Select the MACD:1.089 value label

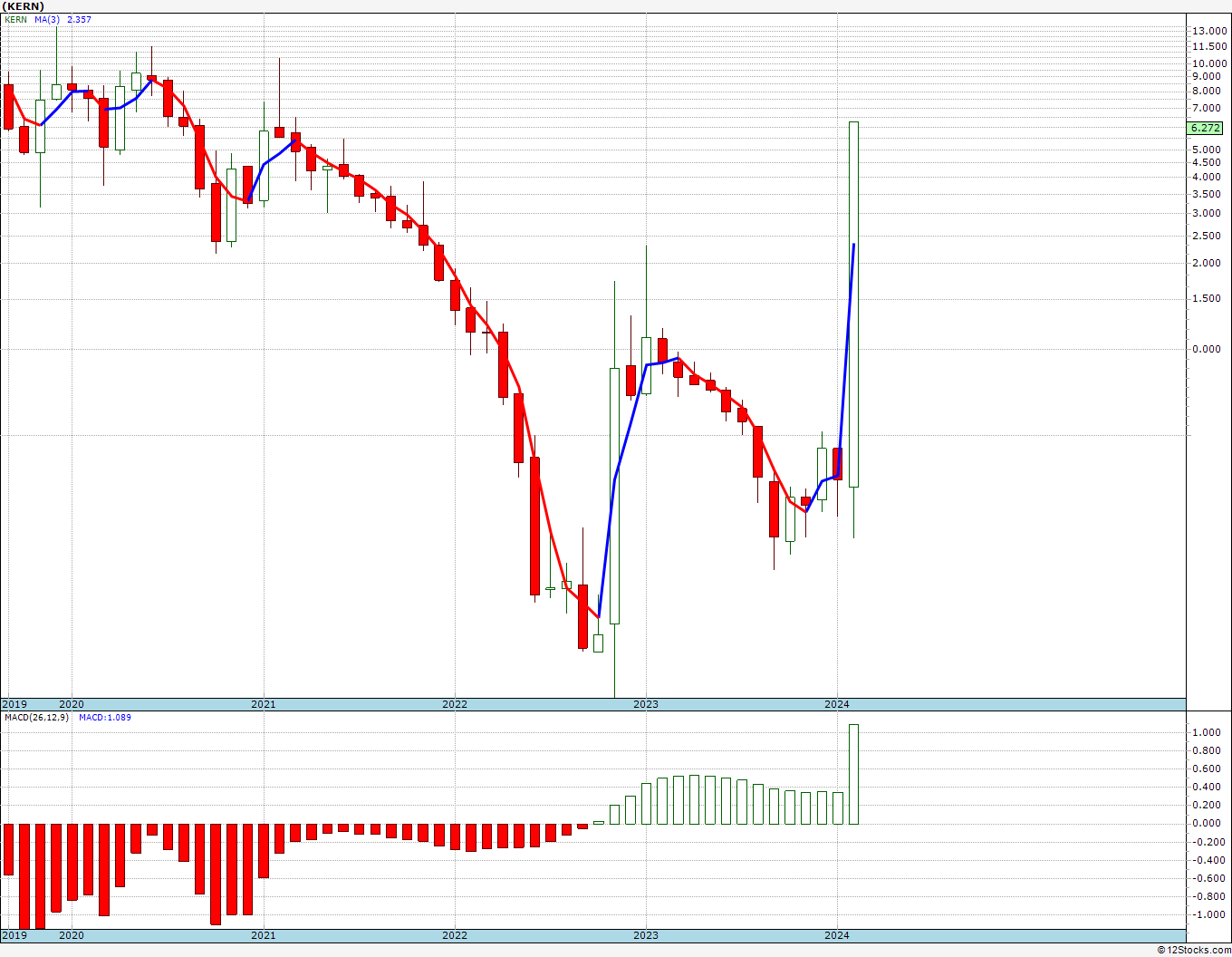tap(105, 718)
